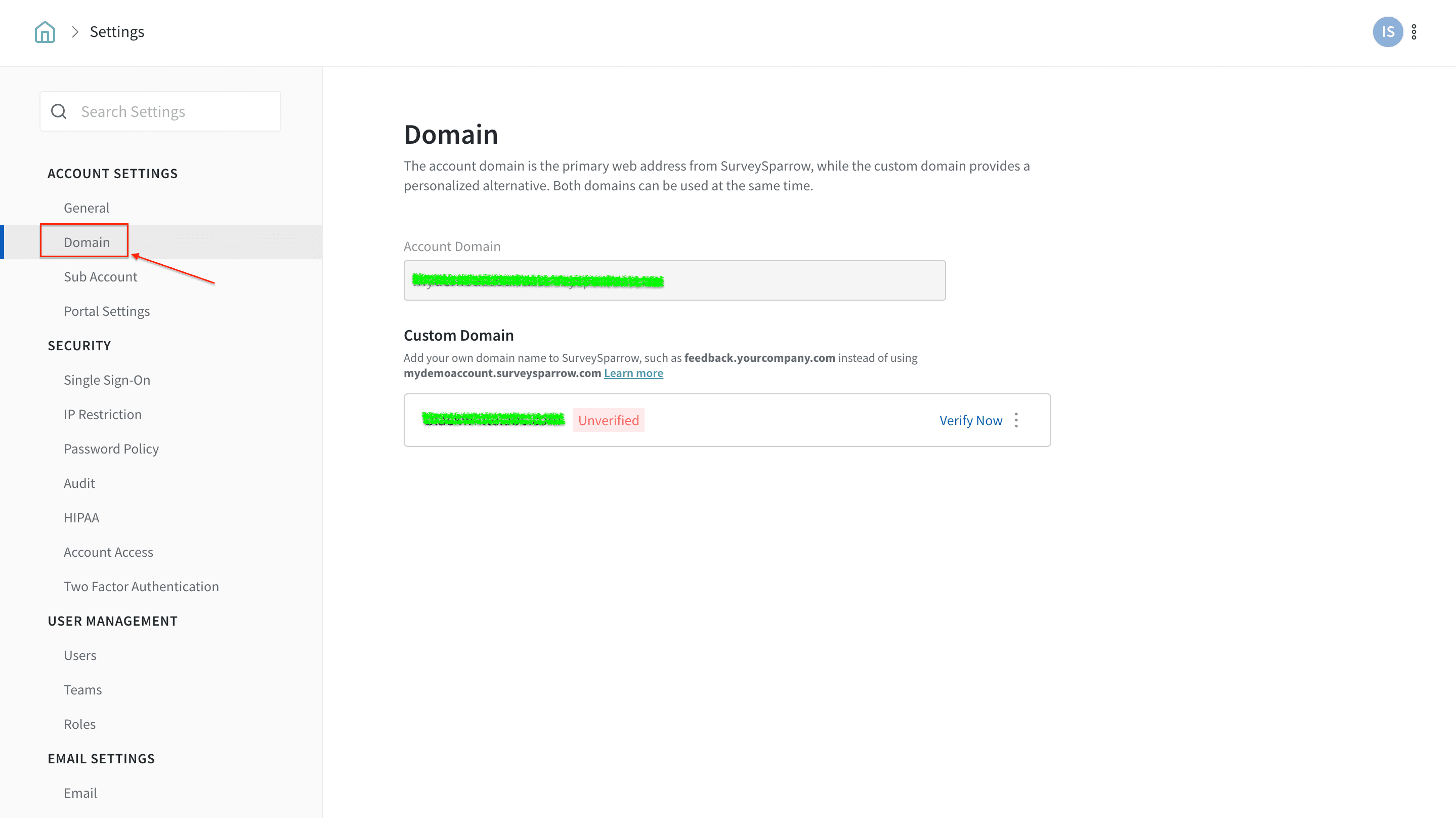Click the Unverified status badge
Screen dimensions: 1456x820
[608, 420]
